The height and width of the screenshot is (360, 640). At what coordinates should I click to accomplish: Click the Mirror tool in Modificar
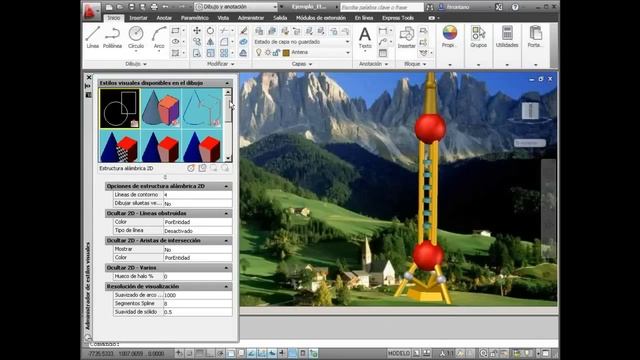click(x=210, y=42)
